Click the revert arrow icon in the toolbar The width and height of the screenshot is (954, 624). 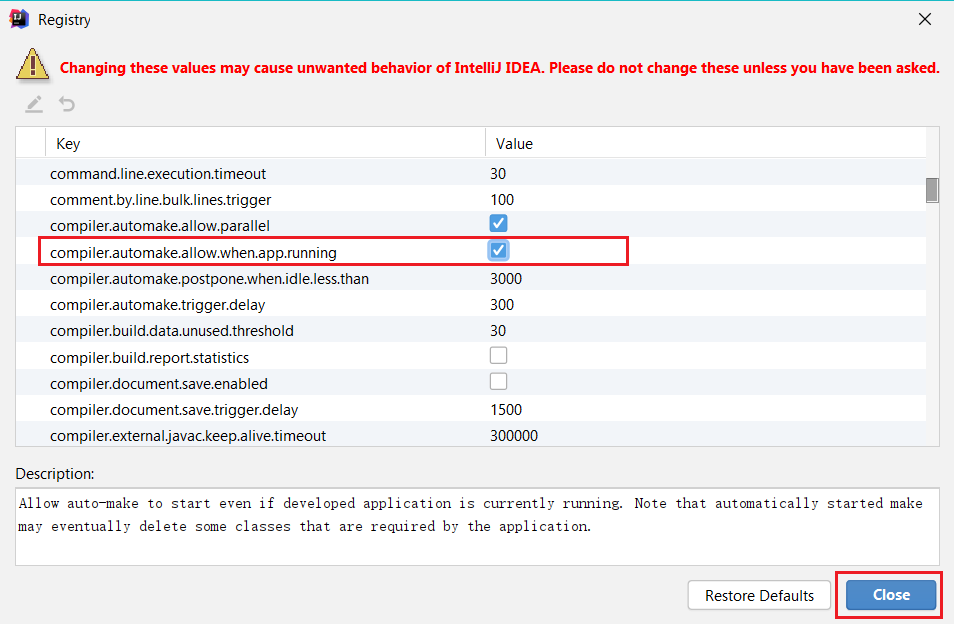(67, 104)
